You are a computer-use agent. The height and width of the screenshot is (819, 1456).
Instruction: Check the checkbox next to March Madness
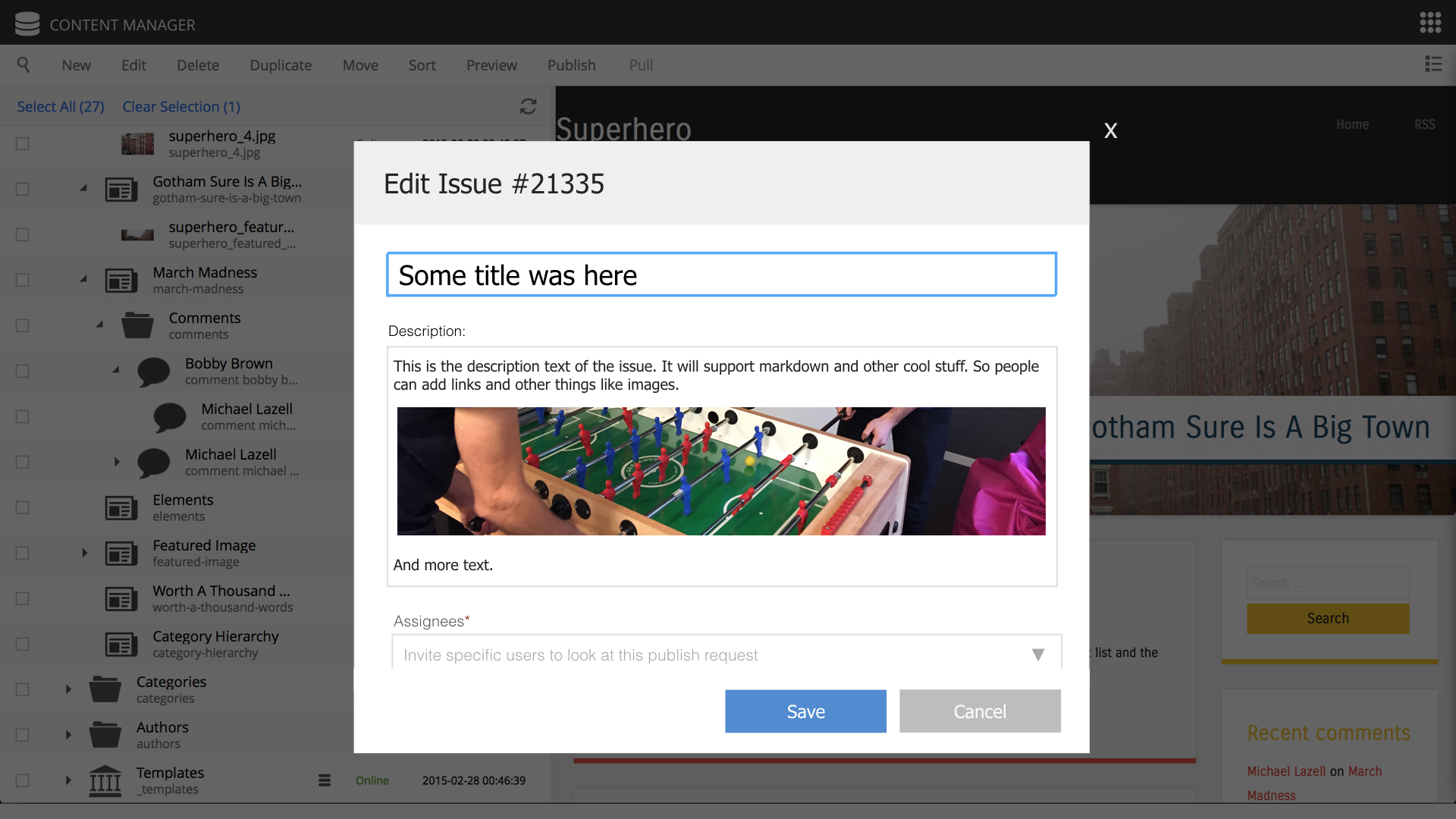[x=23, y=280]
